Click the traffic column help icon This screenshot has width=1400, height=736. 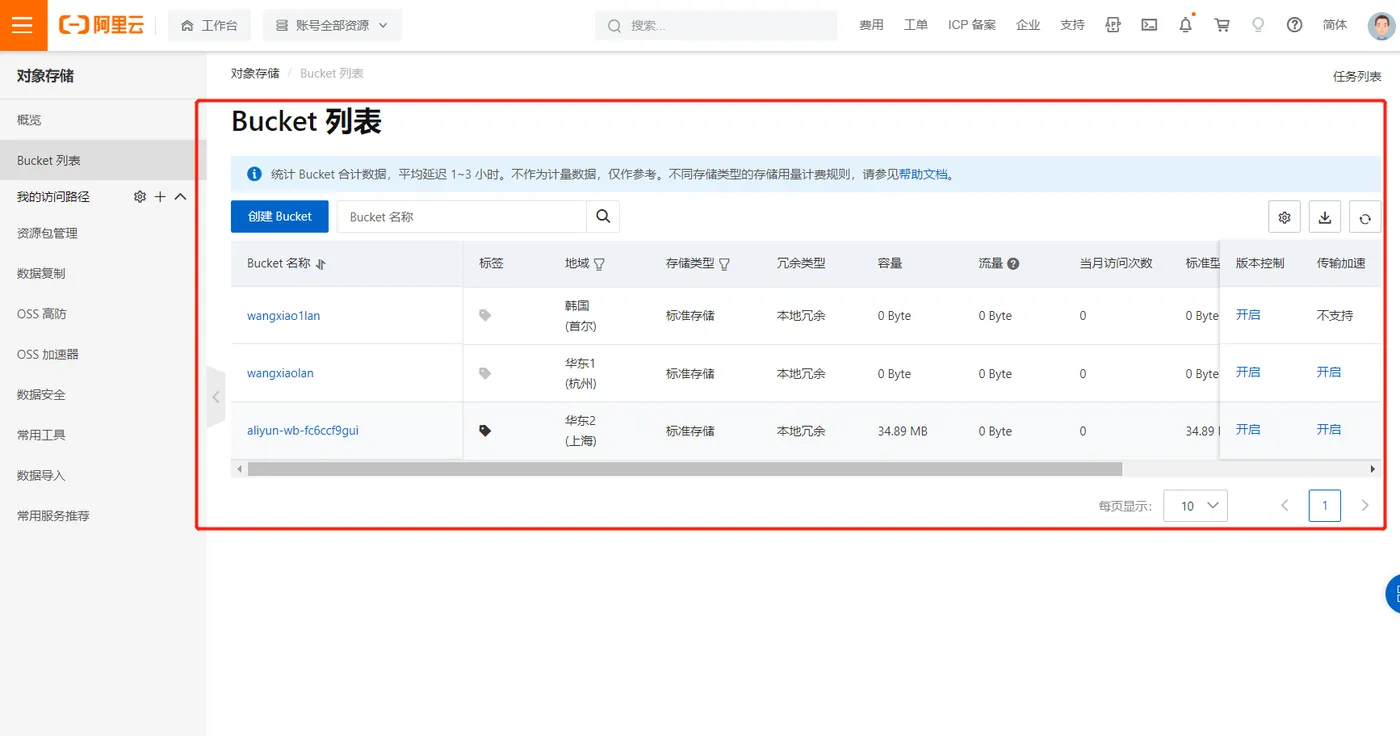pos(1013,264)
